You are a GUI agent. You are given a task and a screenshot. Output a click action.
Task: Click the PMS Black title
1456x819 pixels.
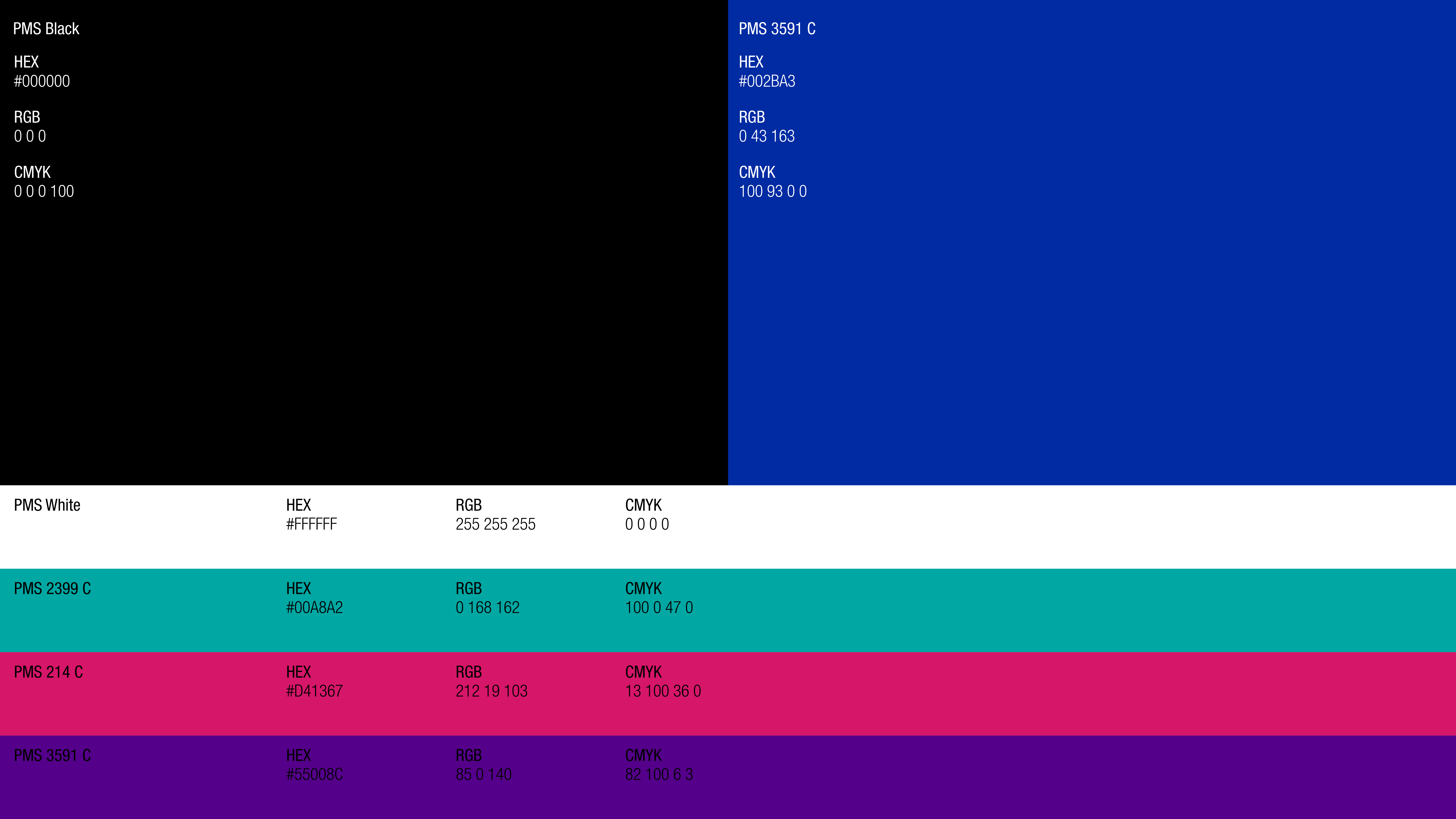coord(46,29)
